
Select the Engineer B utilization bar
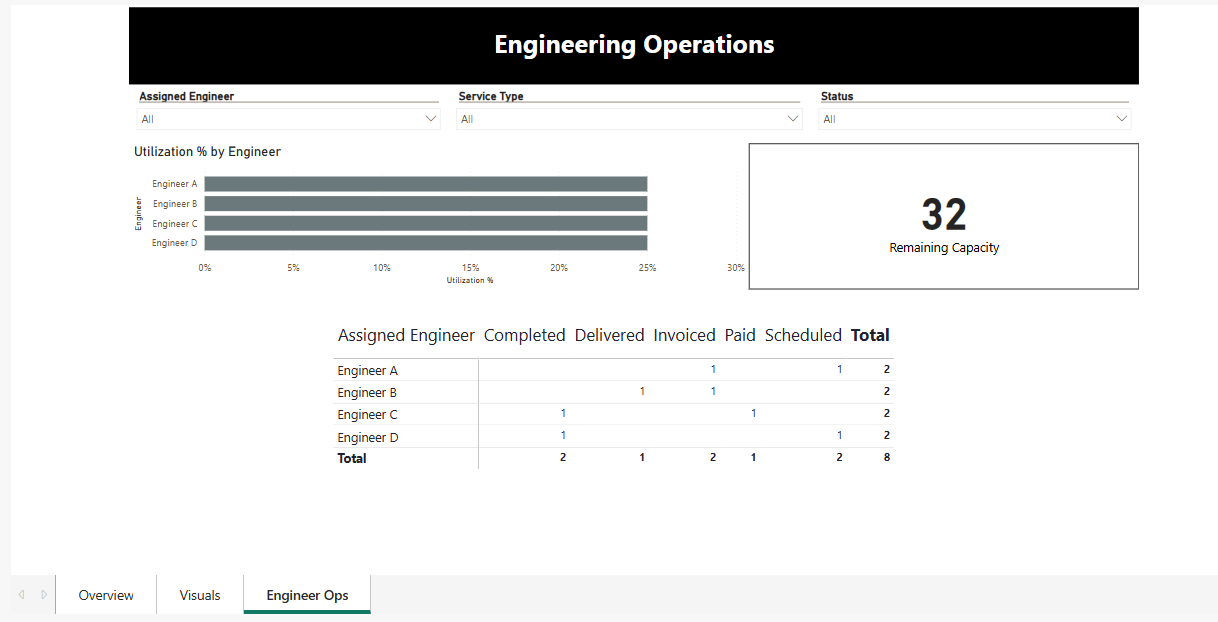point(426,204)
